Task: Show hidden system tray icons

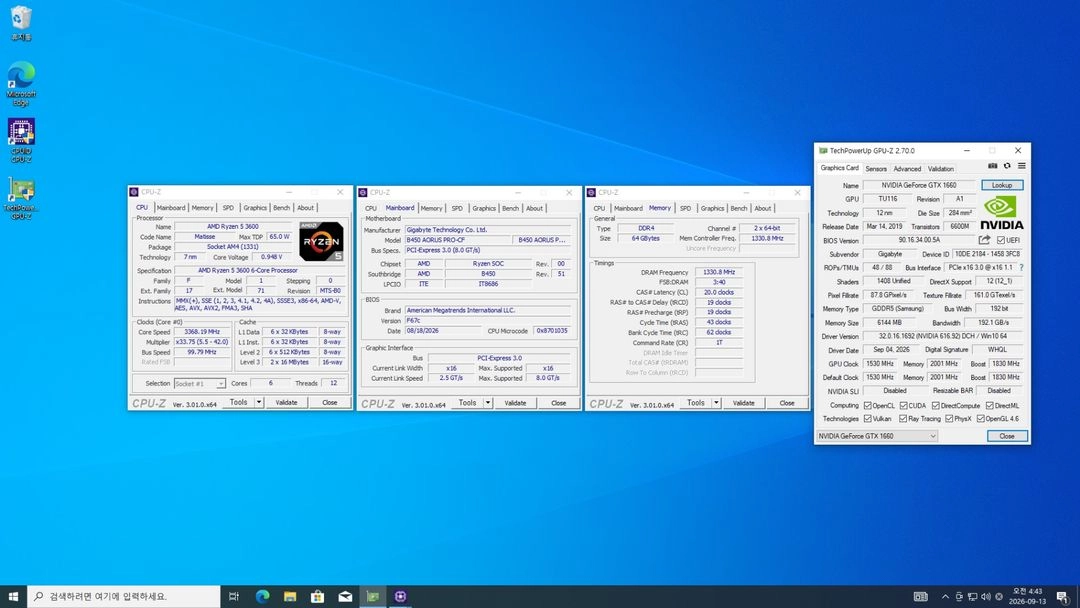Action: click(x=945, y=596)
